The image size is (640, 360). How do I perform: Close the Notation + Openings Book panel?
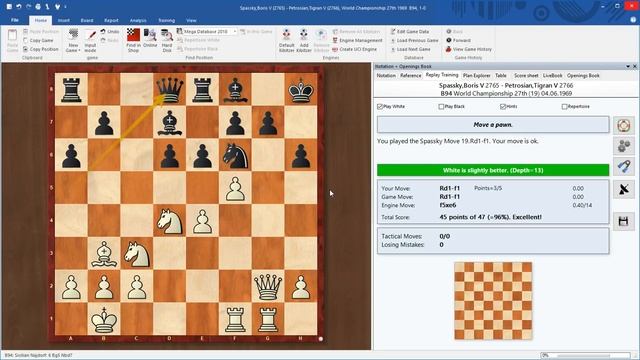tap(635, 66)
